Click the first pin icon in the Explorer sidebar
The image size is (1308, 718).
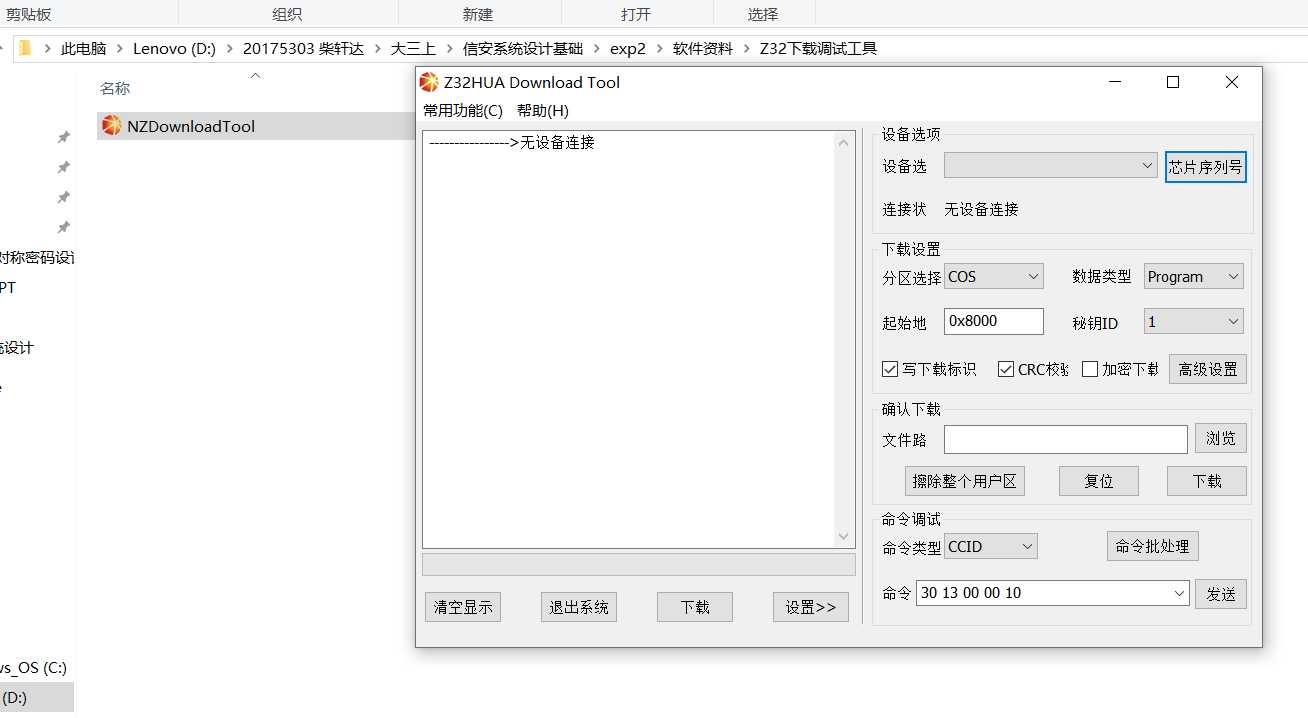[x=63, y=137]
